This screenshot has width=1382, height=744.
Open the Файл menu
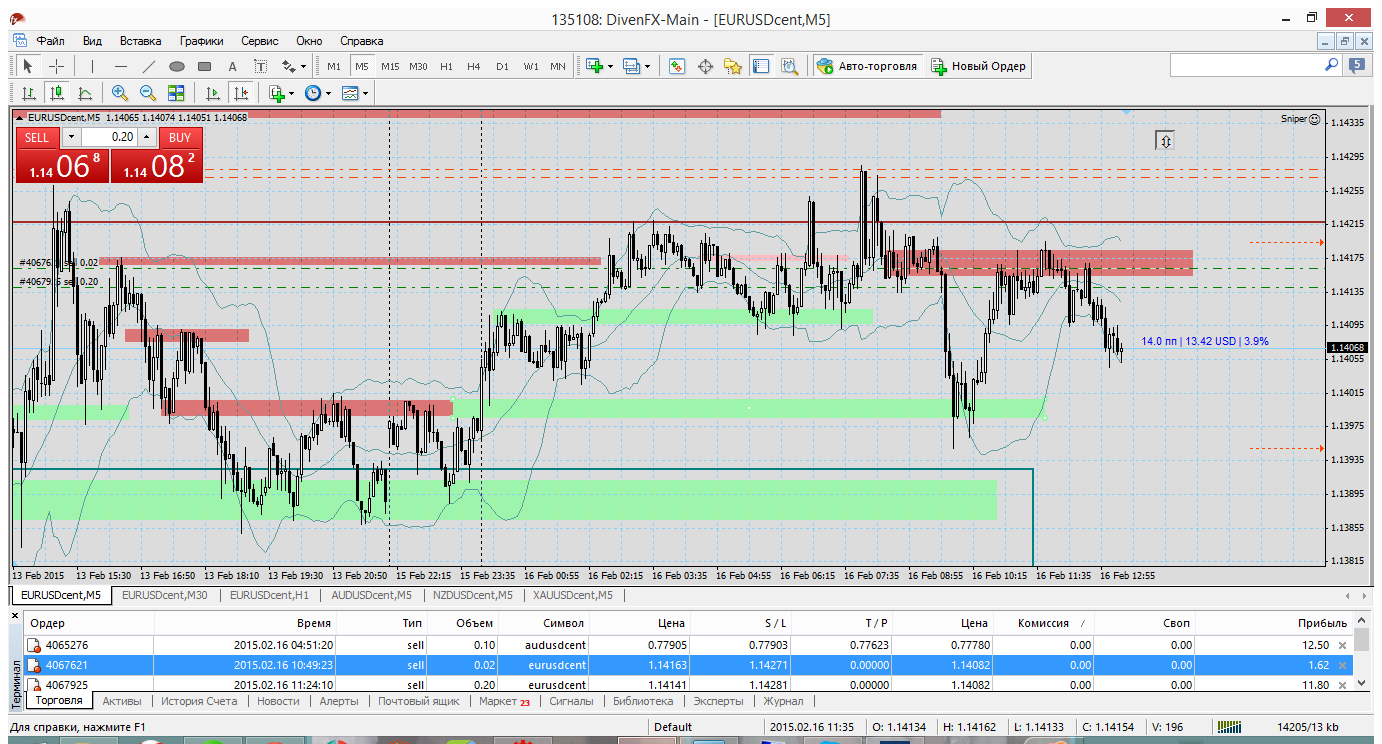click(x=51, y=41)
